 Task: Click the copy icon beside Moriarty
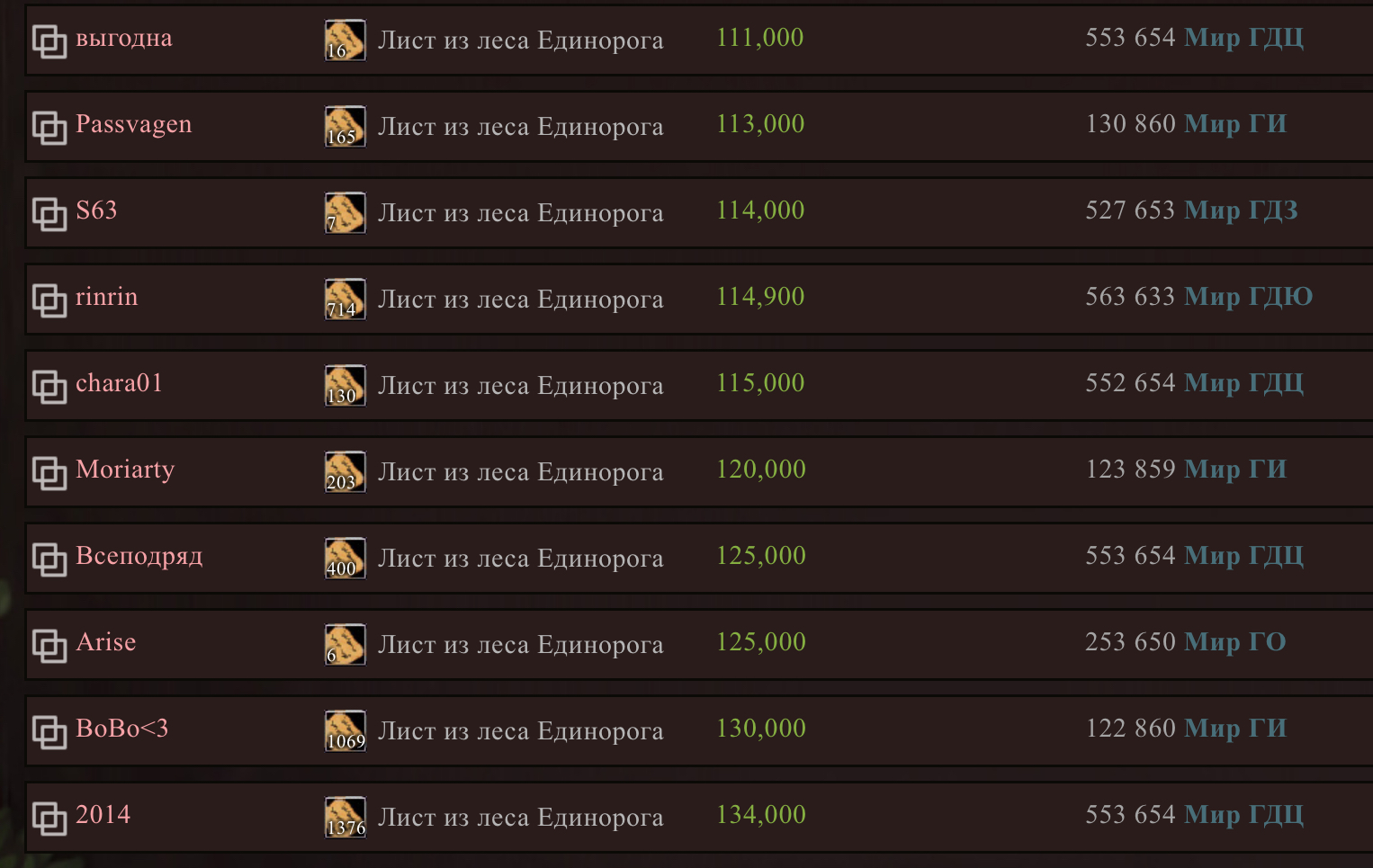[x=49, y=473]
